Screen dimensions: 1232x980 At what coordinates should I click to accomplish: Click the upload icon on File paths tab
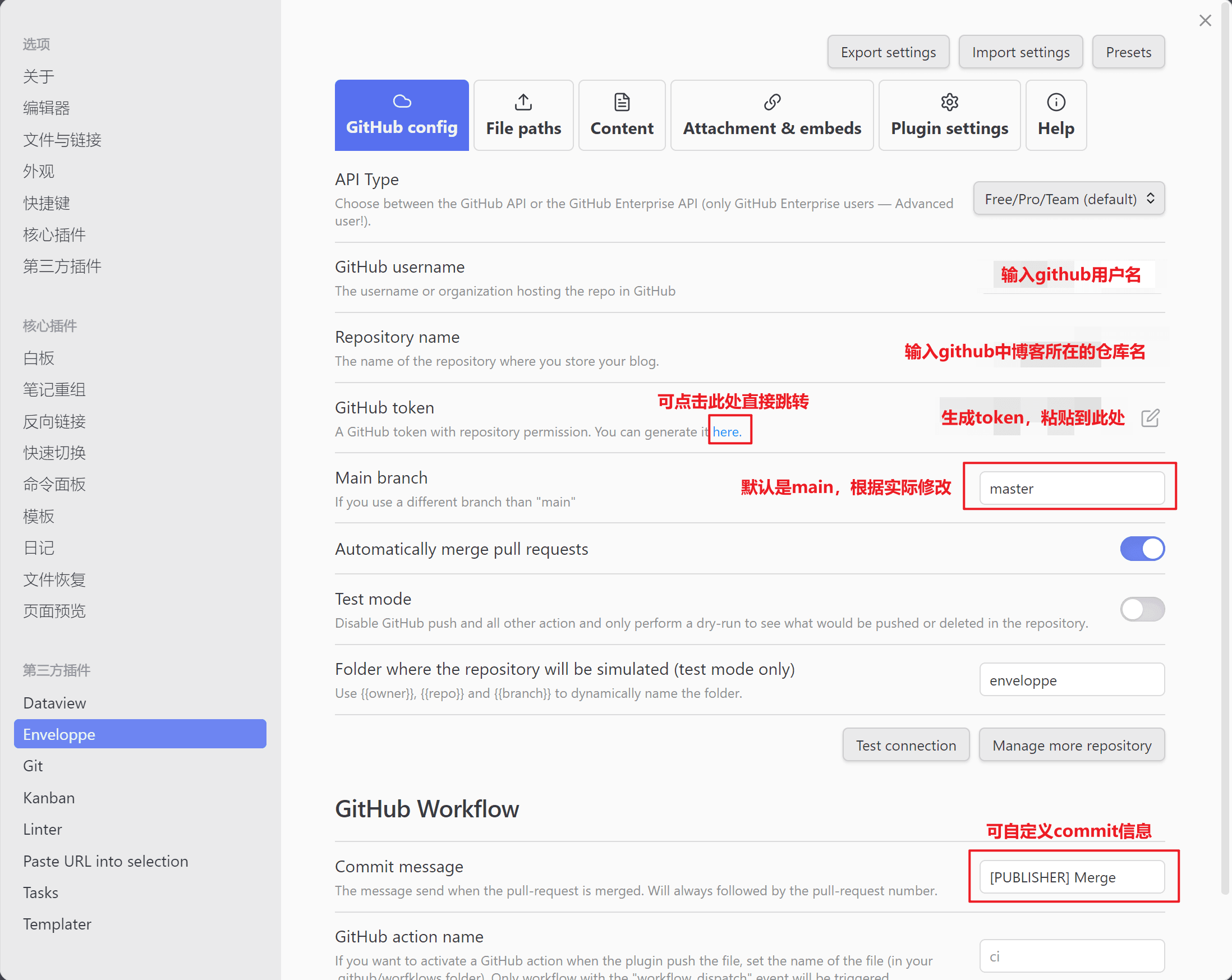pos(523,102)
